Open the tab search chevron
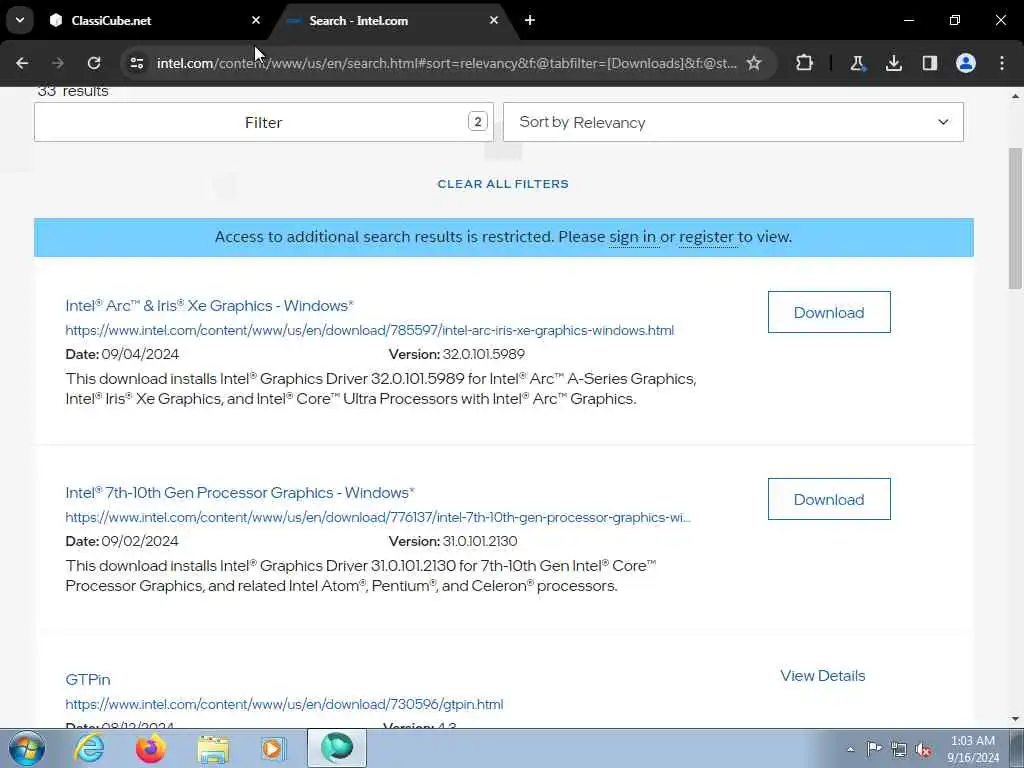 tap(20, 20)
